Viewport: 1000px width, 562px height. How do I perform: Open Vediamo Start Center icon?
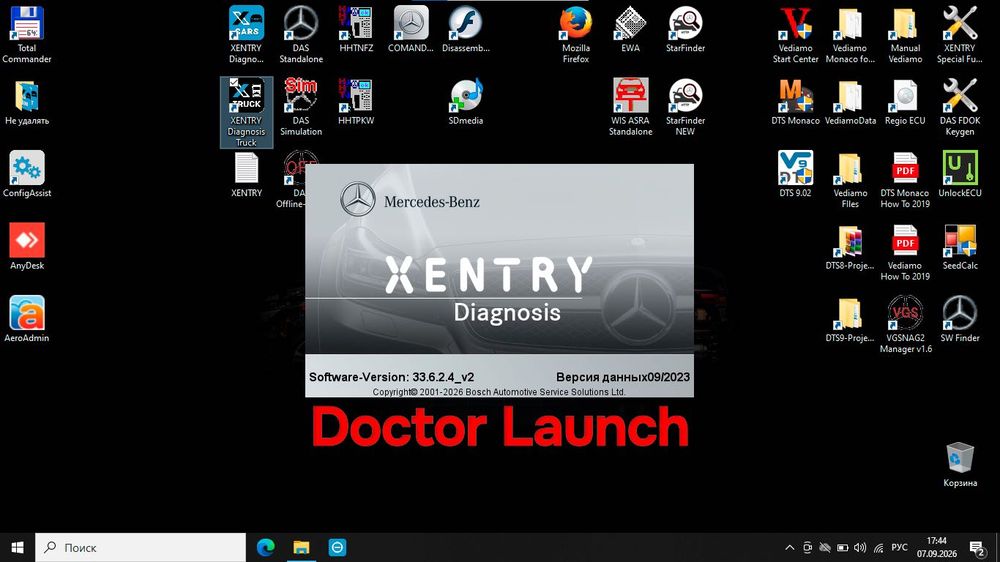(795, 34)
